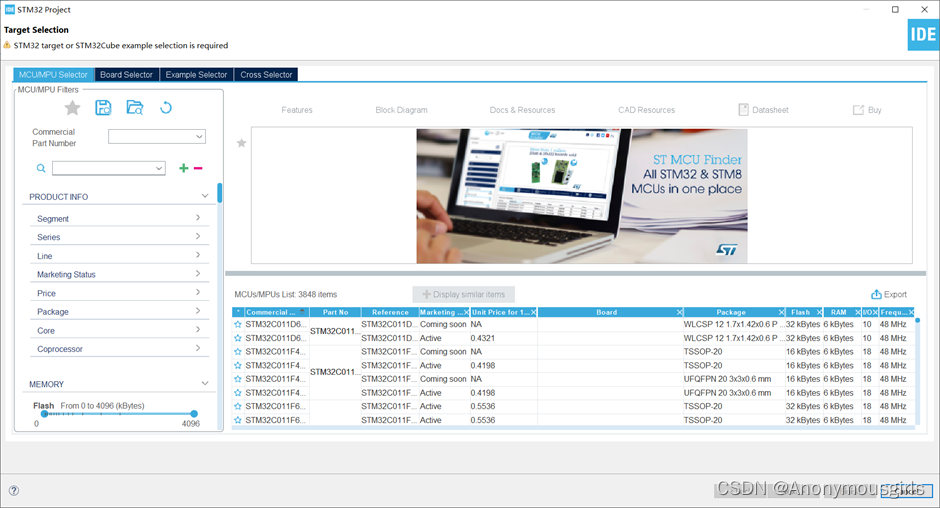Screen dimensions: 940x508
Task: Expand the Coprocessor filter
Action: (198, 348)
